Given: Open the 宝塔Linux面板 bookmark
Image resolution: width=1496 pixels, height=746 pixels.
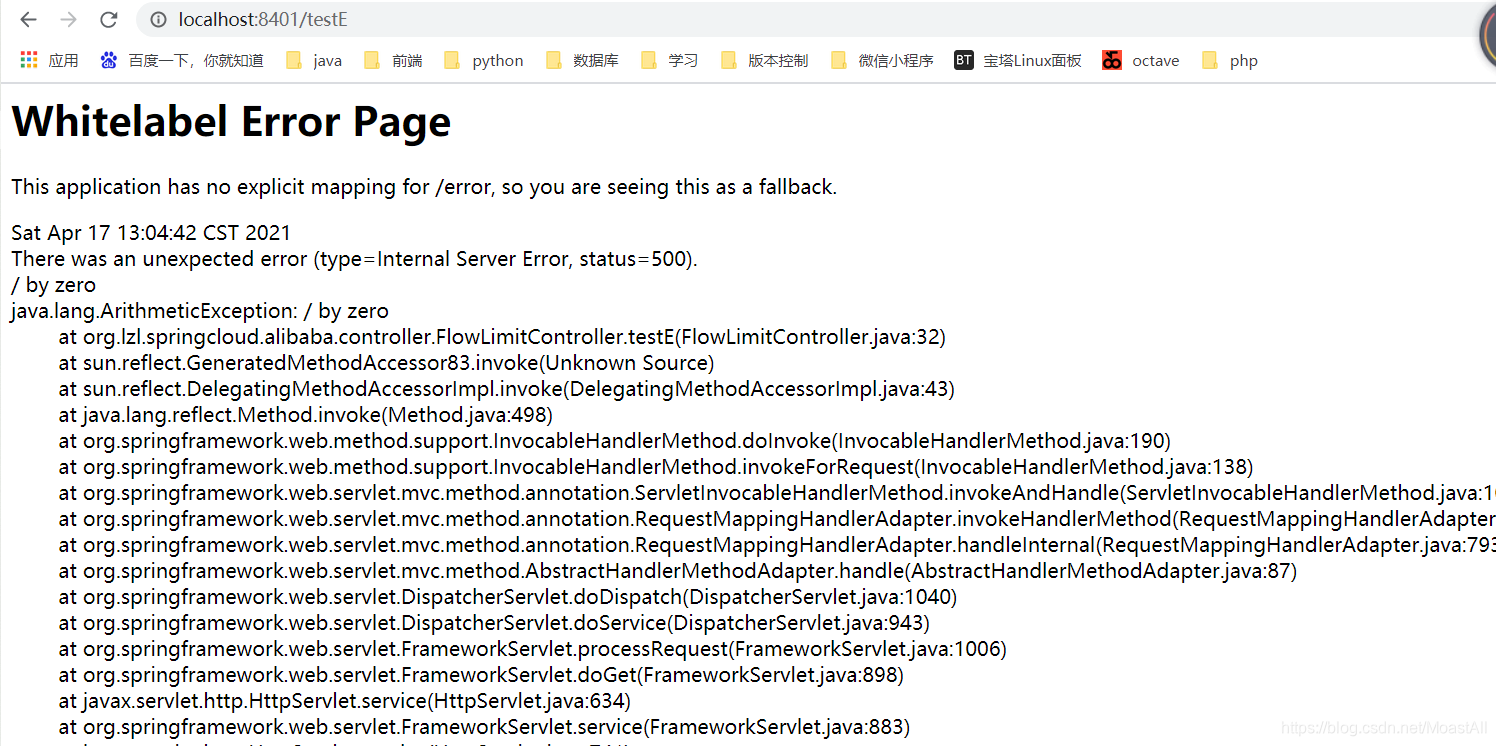Looking at the screenshot, I should point(1018,61).
